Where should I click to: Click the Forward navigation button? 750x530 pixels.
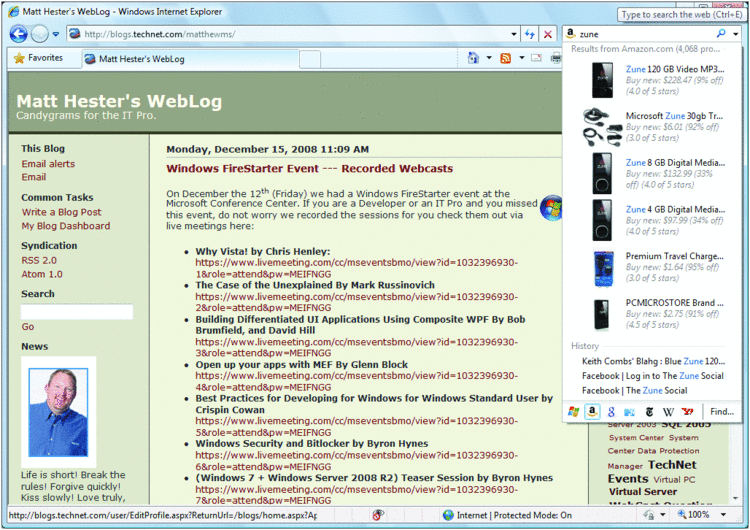click(x=40, y=34)
